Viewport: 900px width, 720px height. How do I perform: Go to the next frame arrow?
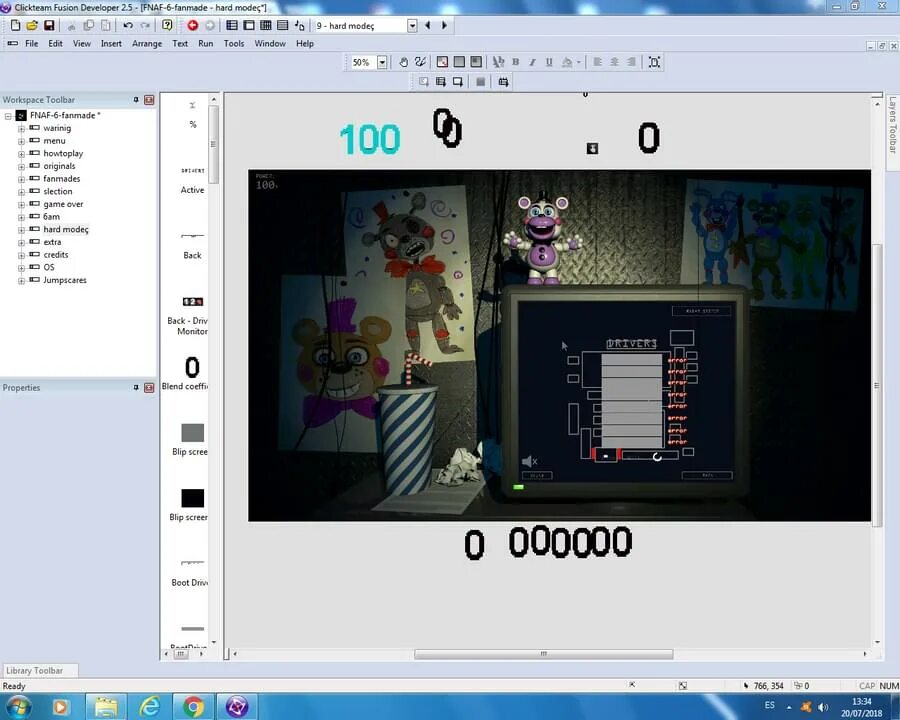pos(444,25)
